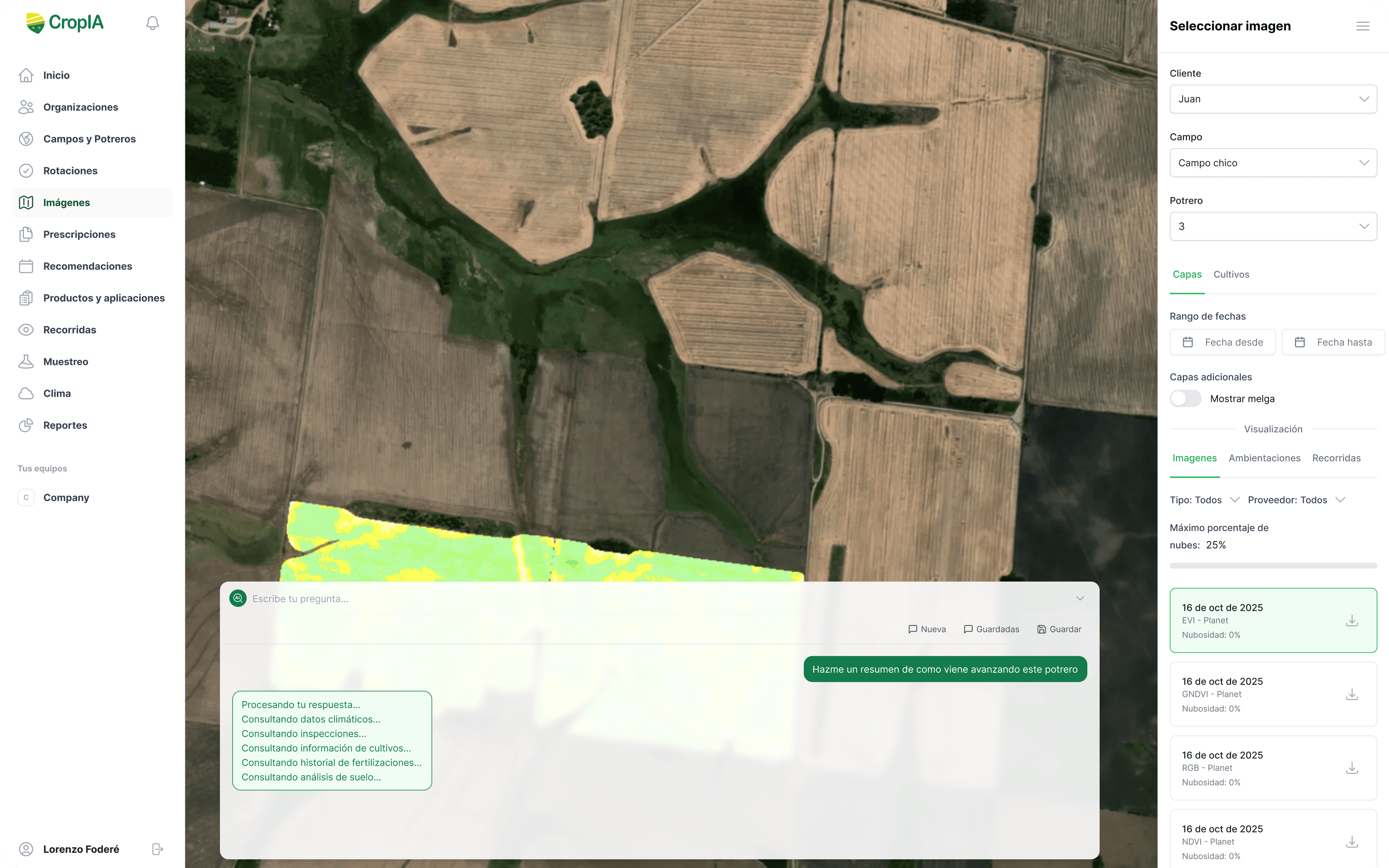The image size is (1389, 868).
Task: Click the Guardar button in the chat bar
Action: (1059, 629)
